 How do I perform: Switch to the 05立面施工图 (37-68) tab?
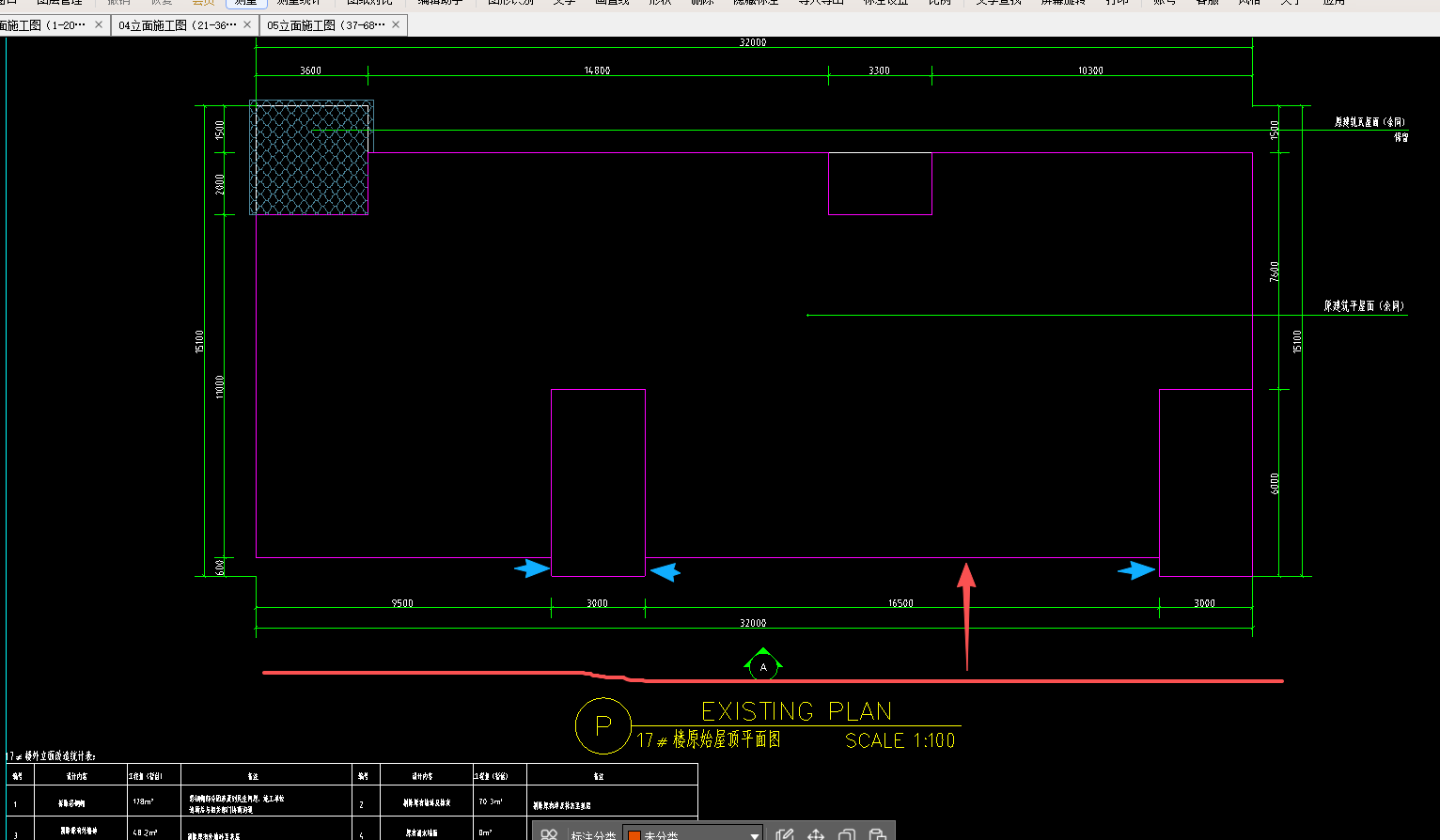pos(325,25)
